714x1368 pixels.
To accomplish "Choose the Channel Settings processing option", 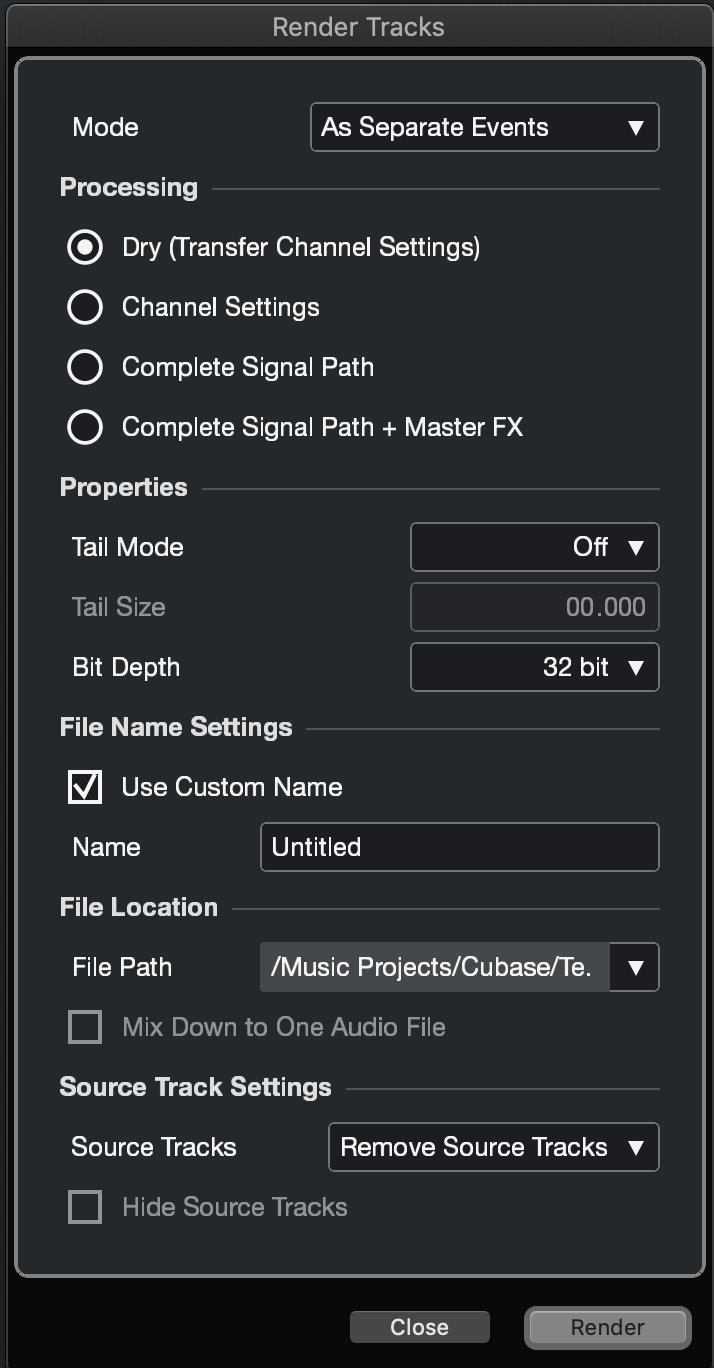I will point(85,307).
